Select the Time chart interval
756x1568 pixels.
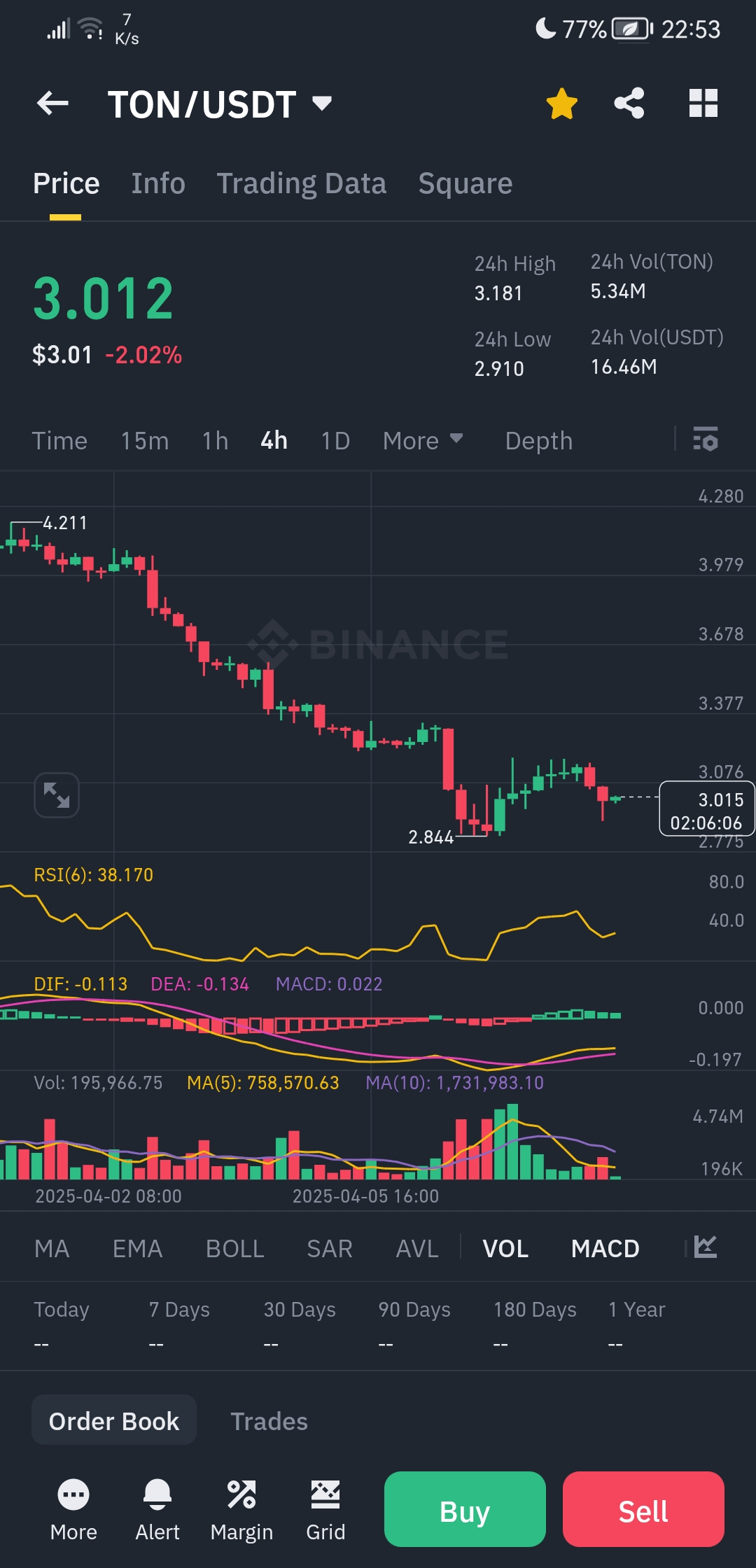[59, 441]
